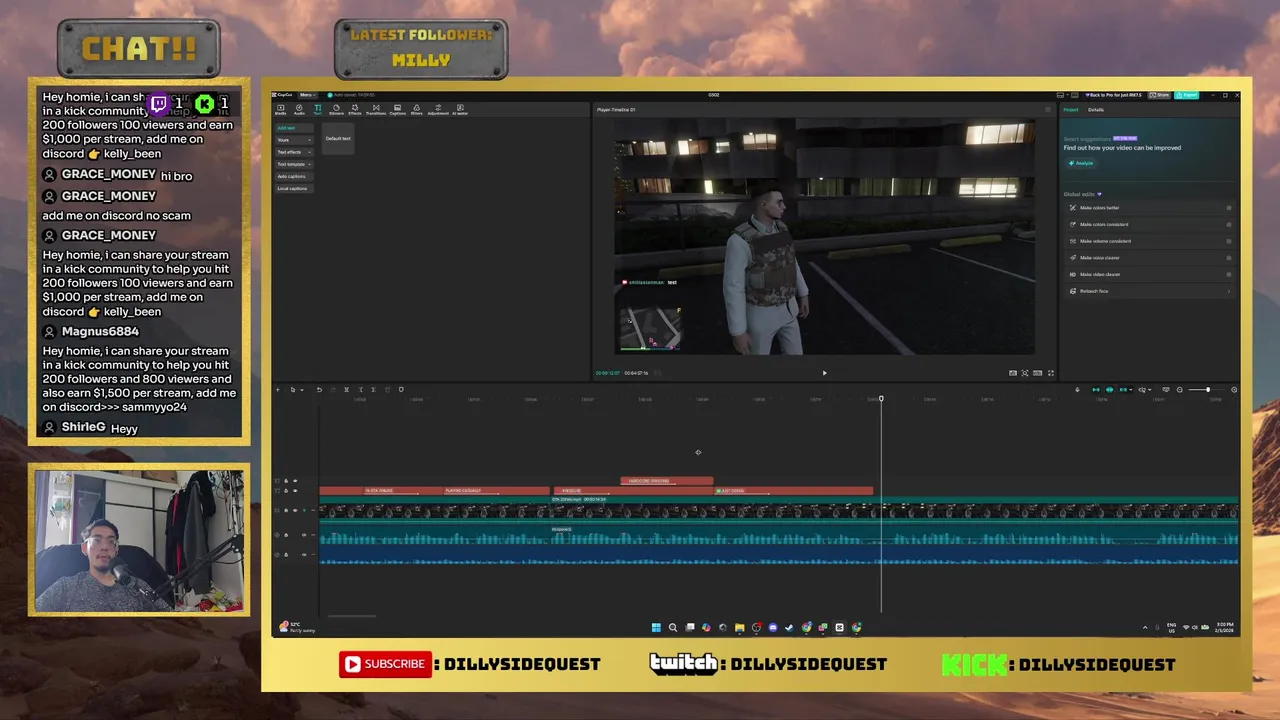Viewport: 1280px width, 720px height.
Task: Select the PLAYING CASUALLY text clip
Action: [496, 491]
